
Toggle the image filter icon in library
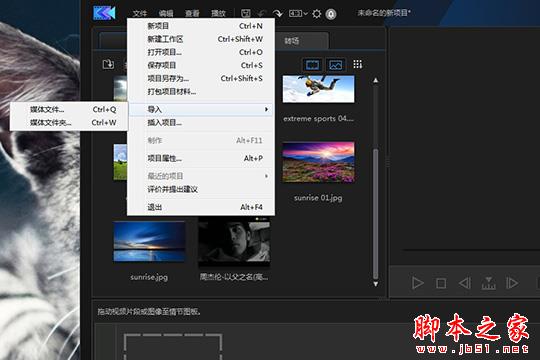(335, 64)
